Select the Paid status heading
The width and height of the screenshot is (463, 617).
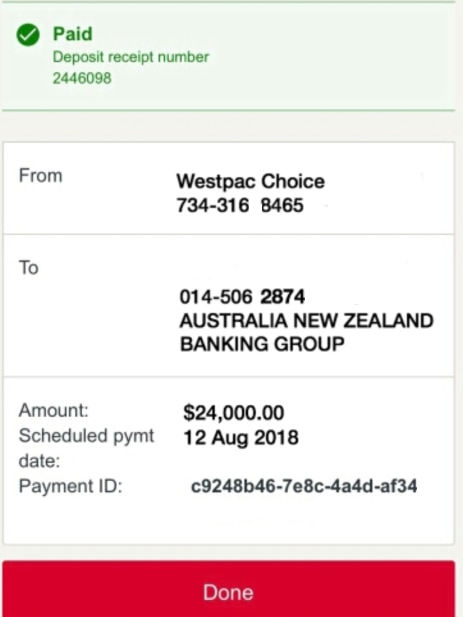(73, 34)
